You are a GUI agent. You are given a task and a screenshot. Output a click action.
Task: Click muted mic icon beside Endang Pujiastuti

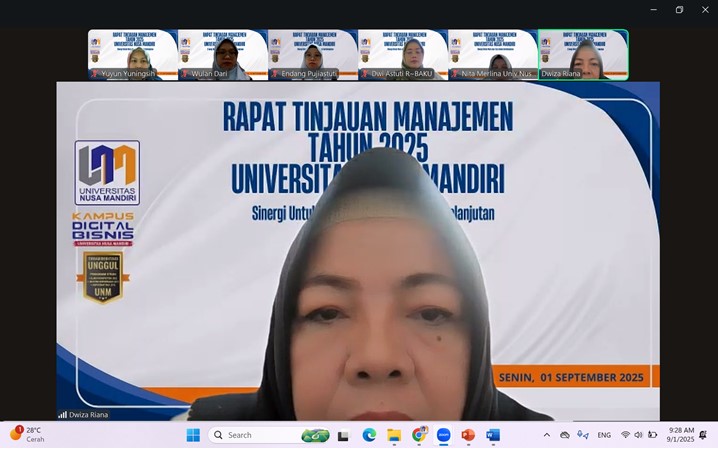(x=275, y=73)
